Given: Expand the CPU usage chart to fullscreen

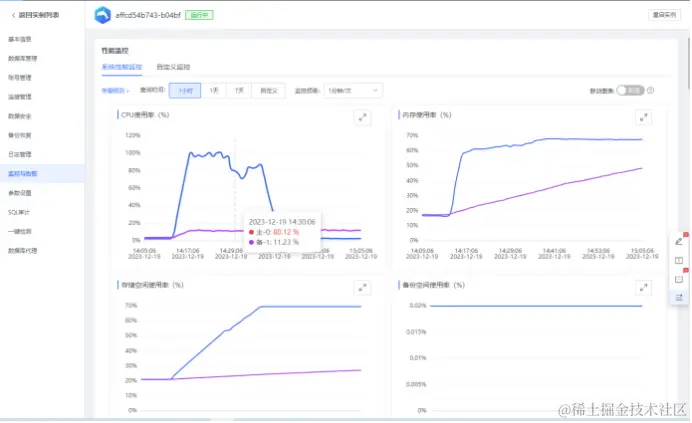Looking at the screenshot, I should tap(362, 118).
